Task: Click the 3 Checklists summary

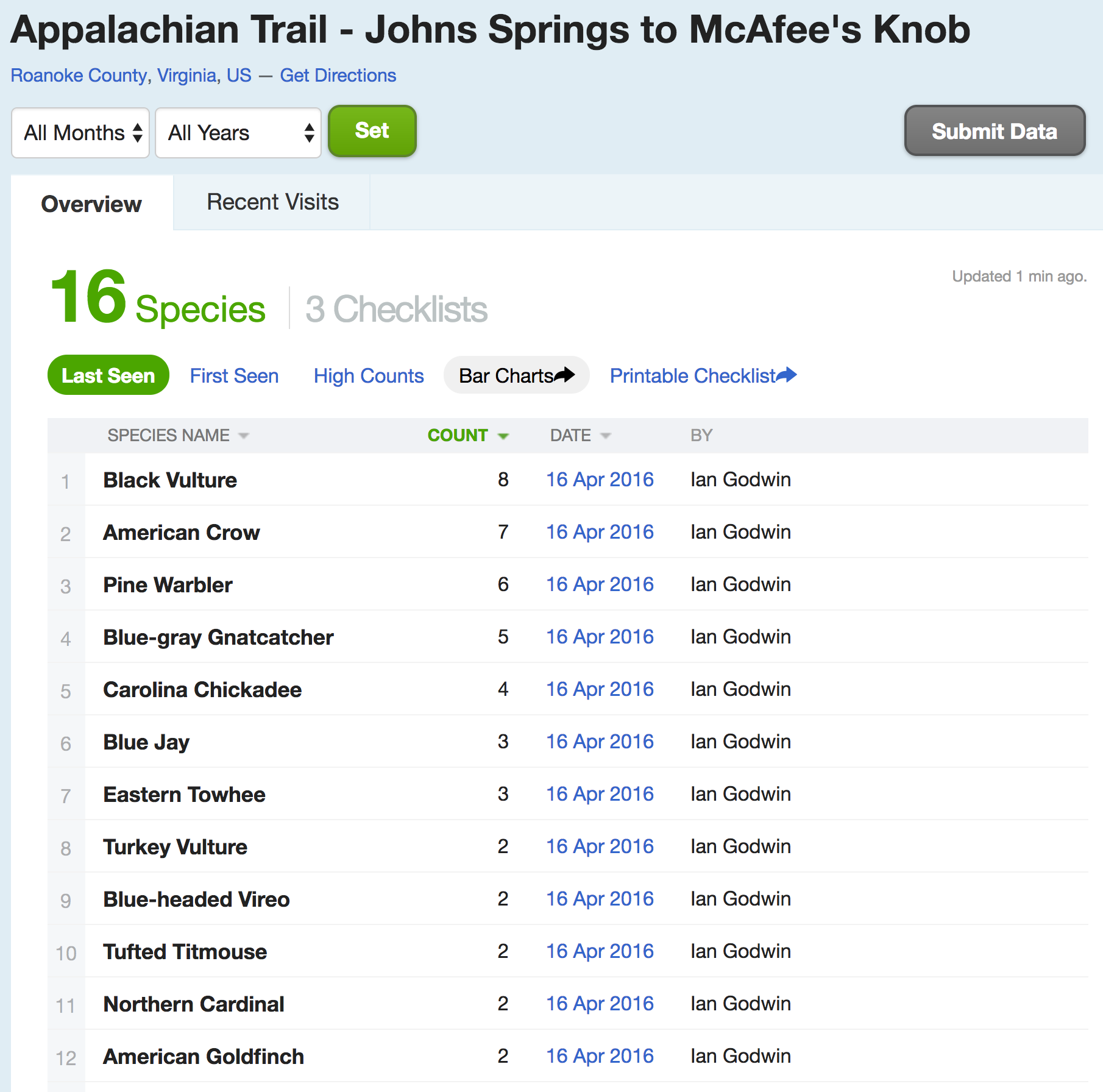Action: click(396, 310)
